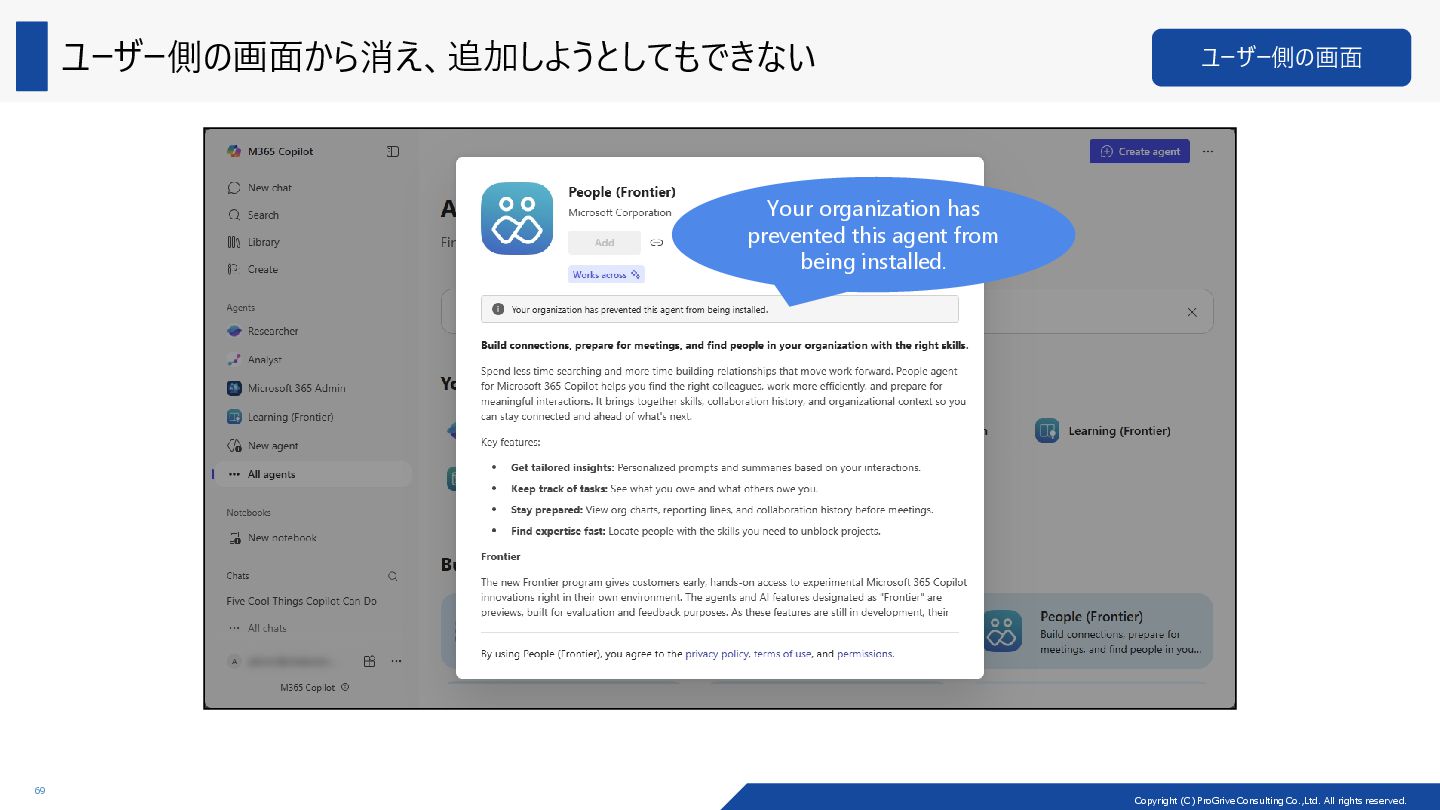Click the People (Frontier) title in dialog
This screenshot has height=810, width=1440.
622,192
